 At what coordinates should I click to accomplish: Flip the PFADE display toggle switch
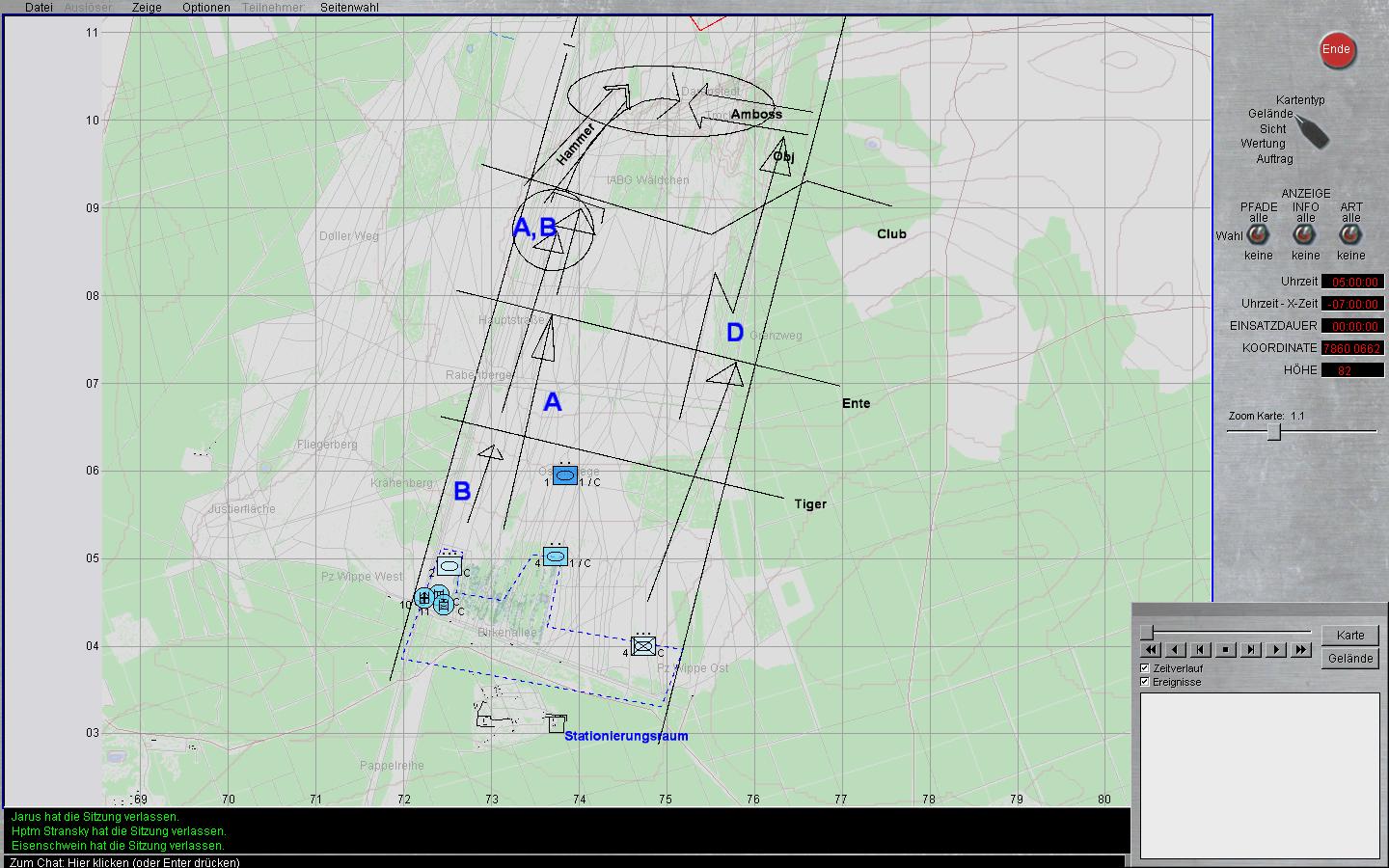coord(1258,235)
